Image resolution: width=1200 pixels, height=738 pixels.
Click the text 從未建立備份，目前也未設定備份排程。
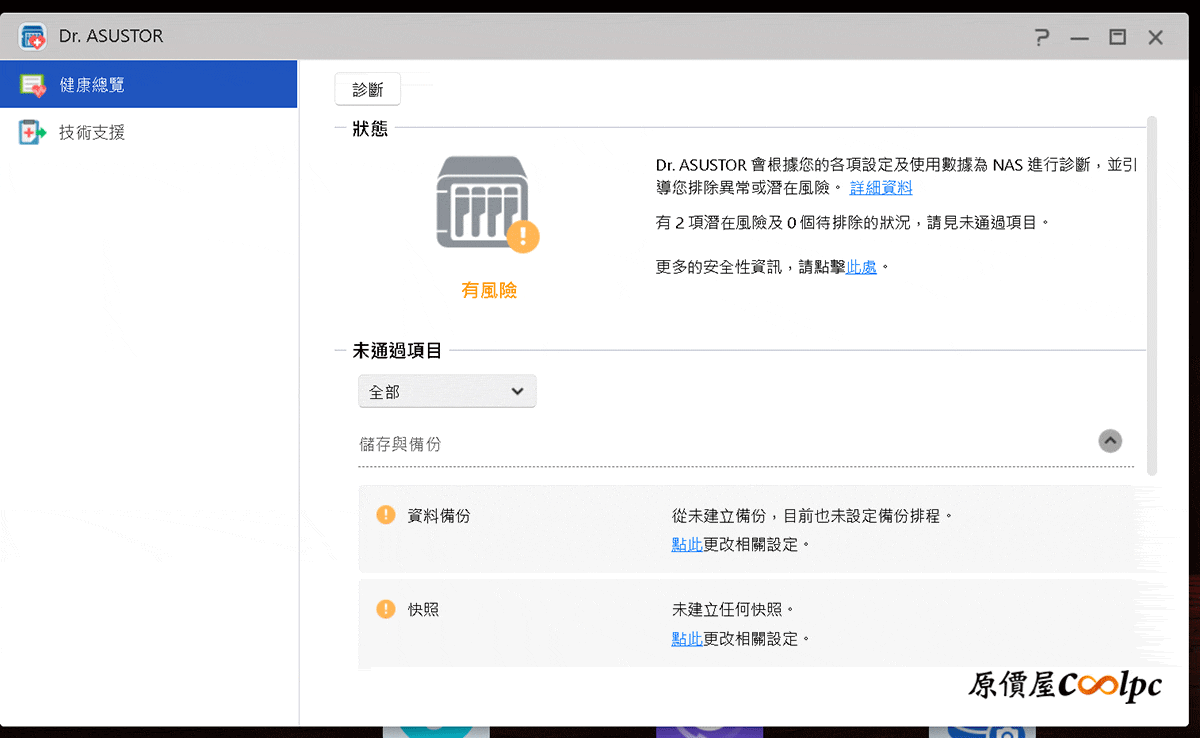813,516
